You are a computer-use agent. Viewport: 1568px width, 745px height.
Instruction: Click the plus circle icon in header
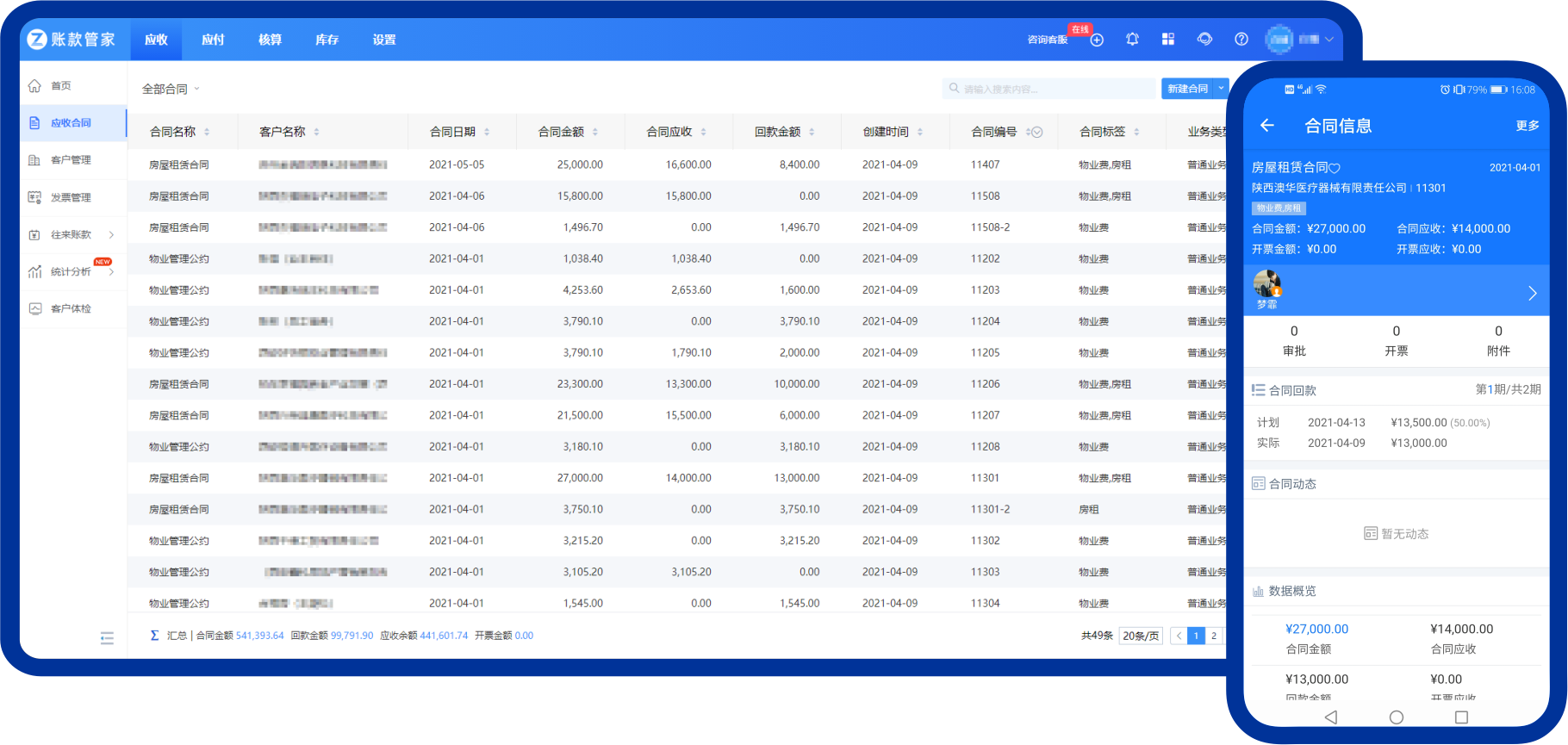pos(1097,40)
